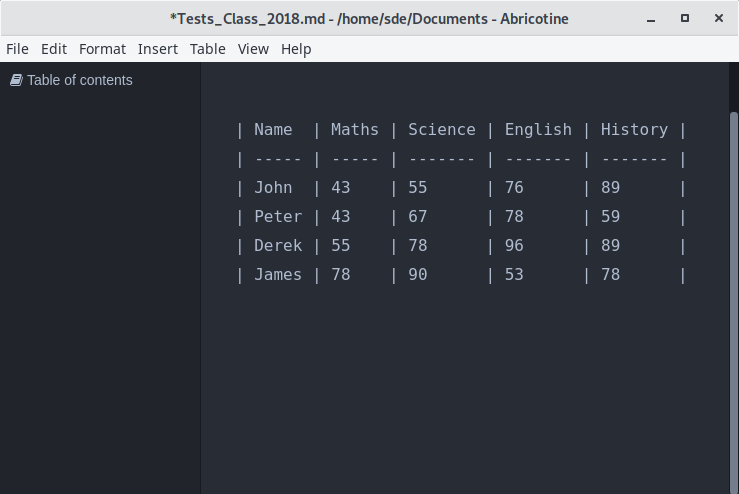Click Derek's History score 89

[610, 246]
